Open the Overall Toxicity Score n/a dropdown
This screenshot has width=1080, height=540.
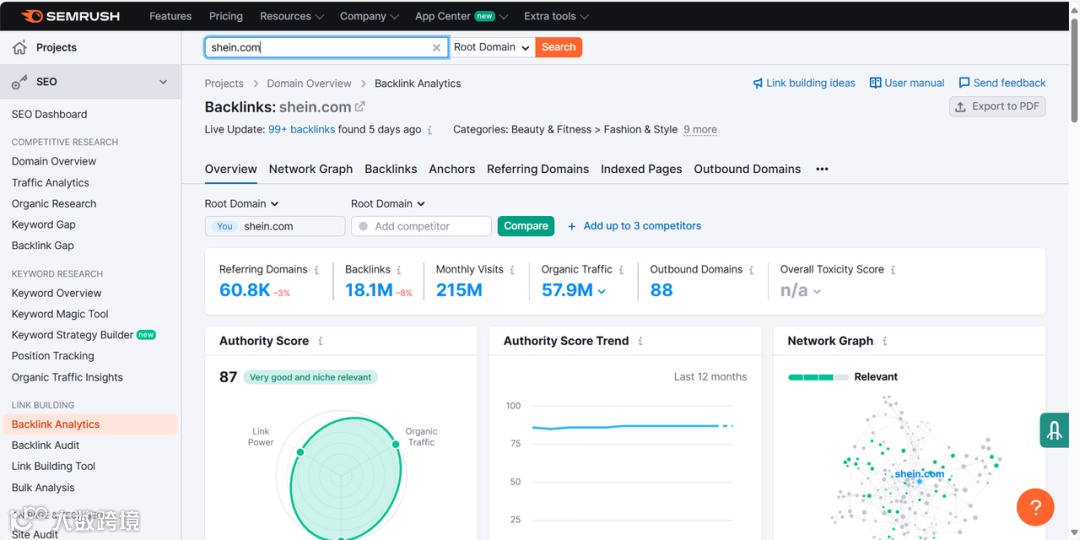[x=817, y=291]
